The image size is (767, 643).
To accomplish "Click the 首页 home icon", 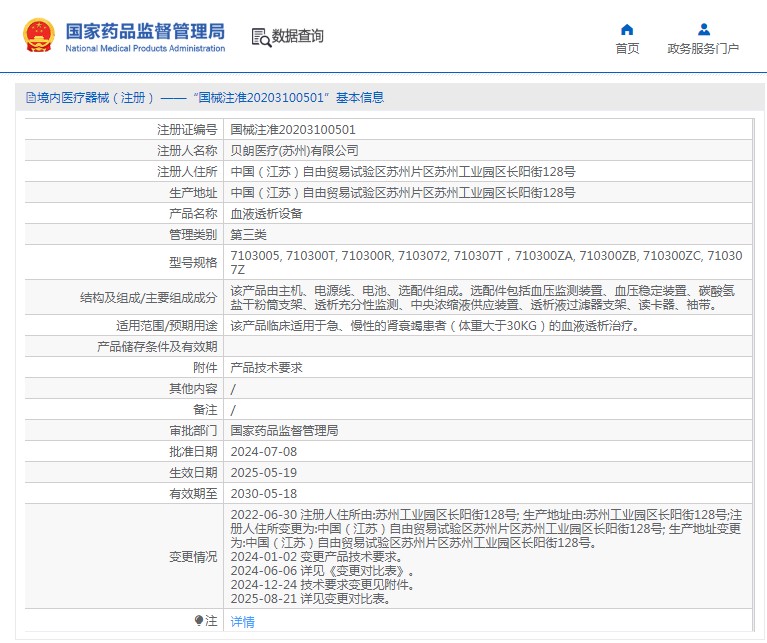I will pyautogui.click(x=627, y=29).
